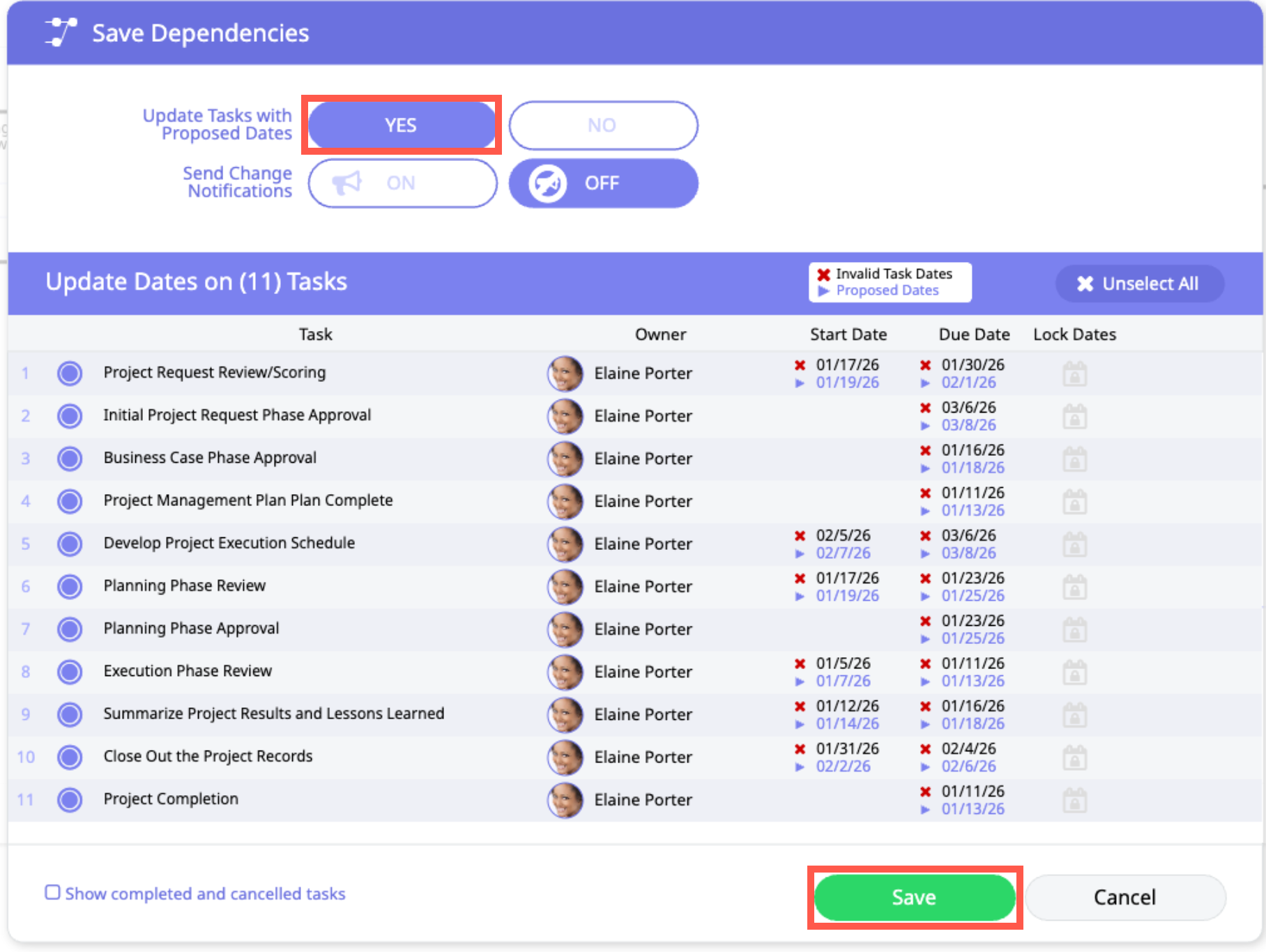Lock dates for Project Request Review/Scoring
Image resolution: width=1266 pixels, height=952 pixels.
[1074, 374]
